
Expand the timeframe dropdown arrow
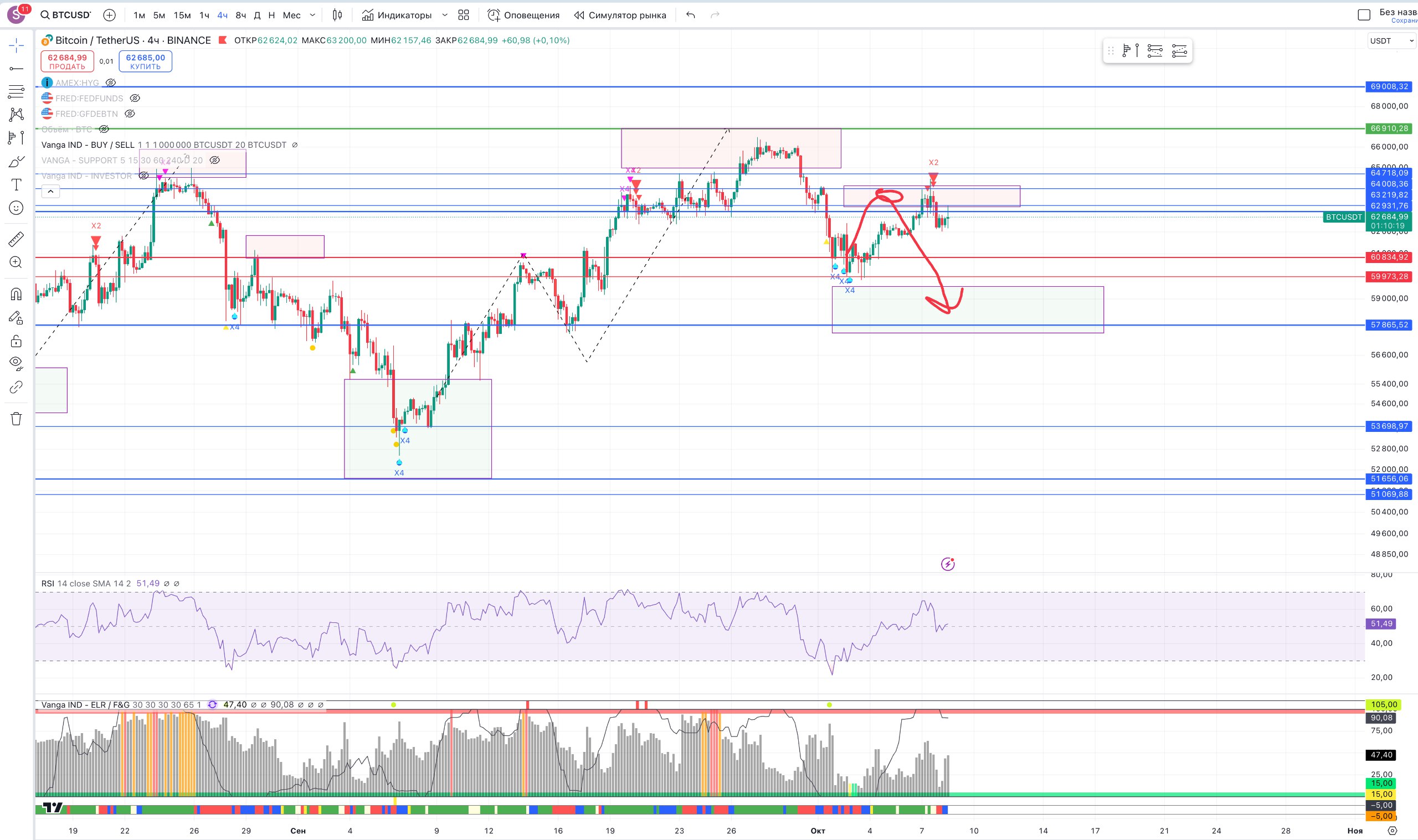click(x=312, y=16)
